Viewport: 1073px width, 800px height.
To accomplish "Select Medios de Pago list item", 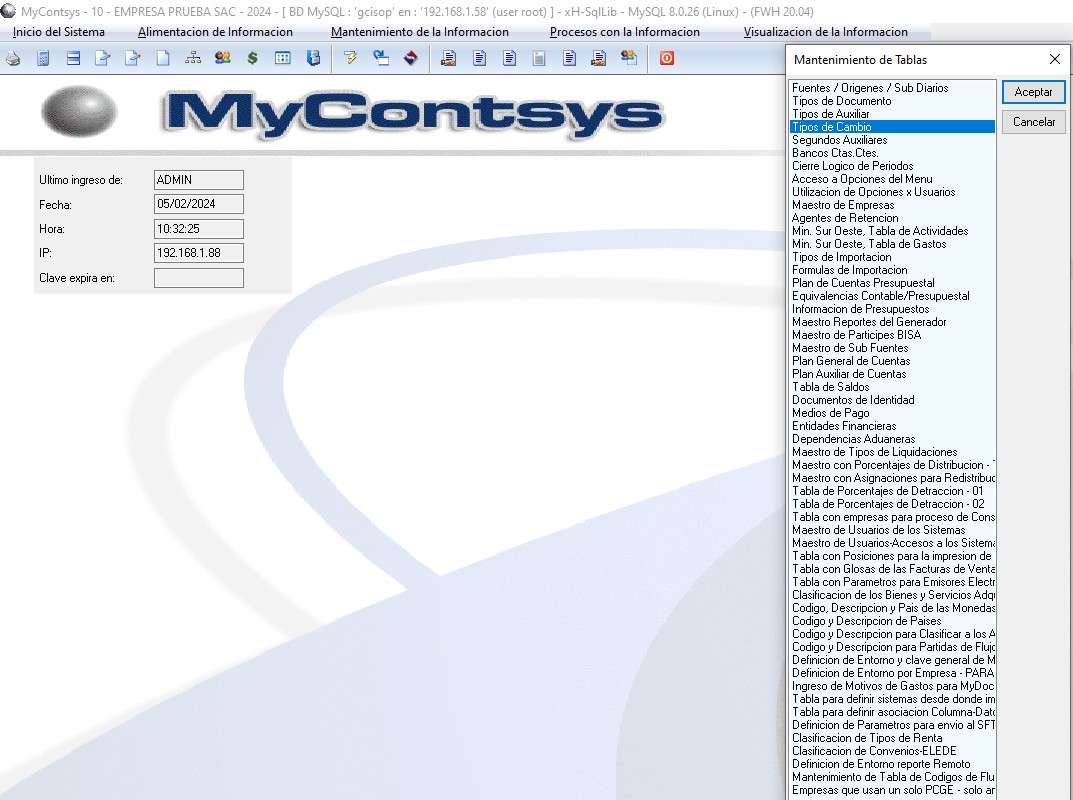I will (830, 413).
